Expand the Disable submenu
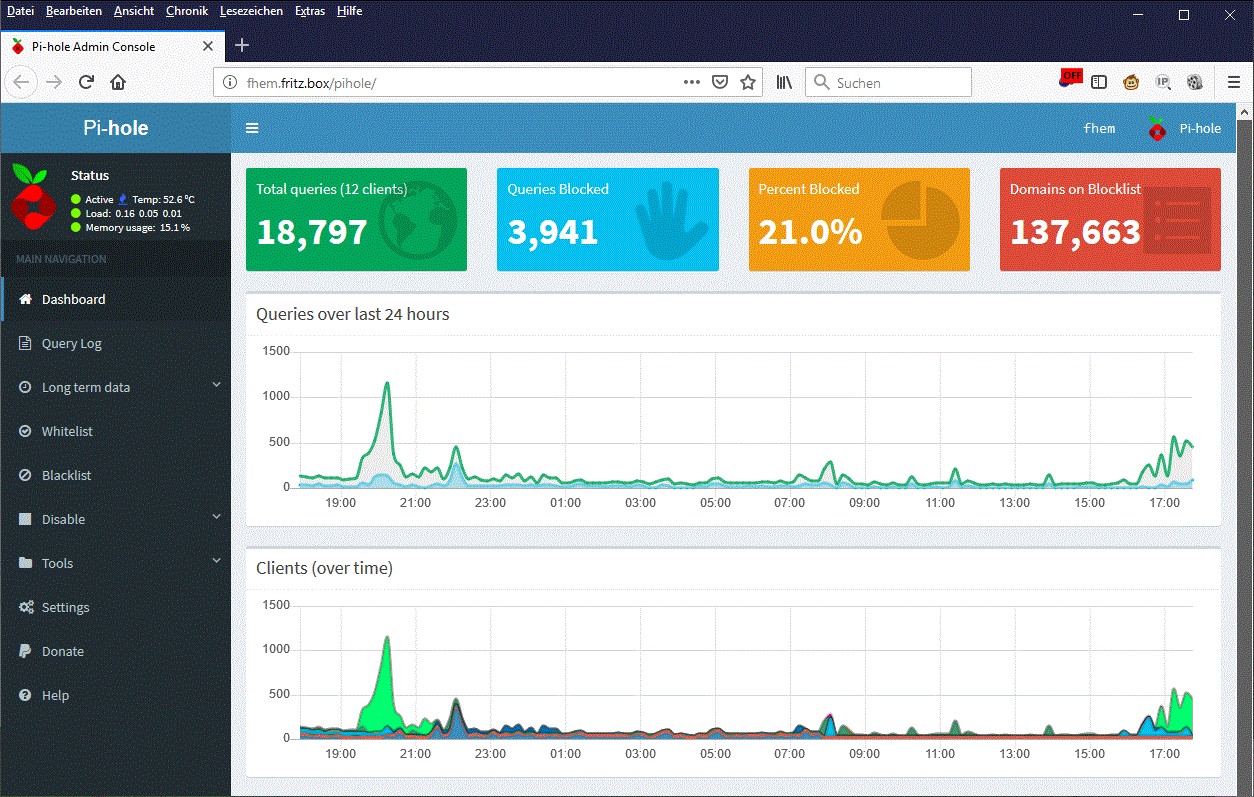Image resolution: width=1254 pixels, height=797 pixels. [116, 519]
